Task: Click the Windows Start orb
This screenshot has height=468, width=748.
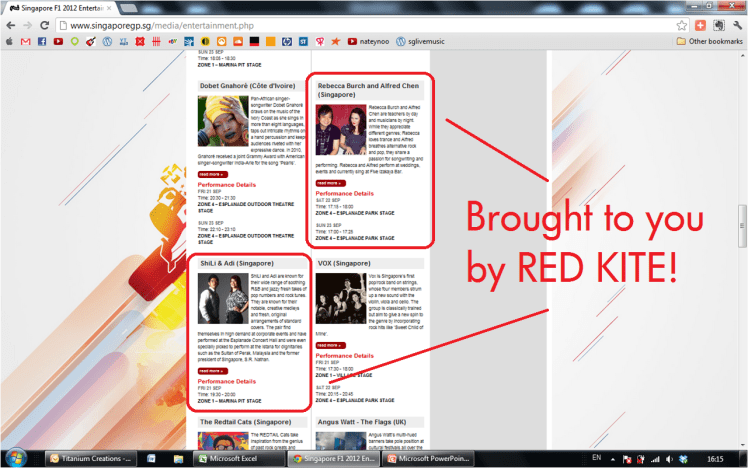Action: 16,458
